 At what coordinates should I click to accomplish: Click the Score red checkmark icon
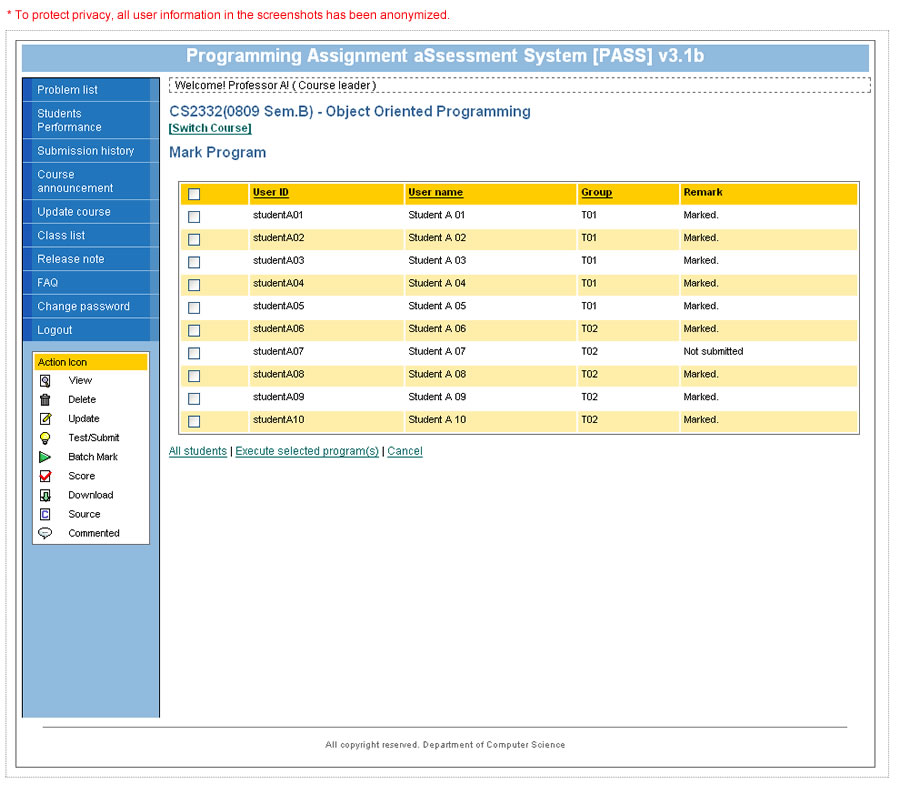(45, 476)
